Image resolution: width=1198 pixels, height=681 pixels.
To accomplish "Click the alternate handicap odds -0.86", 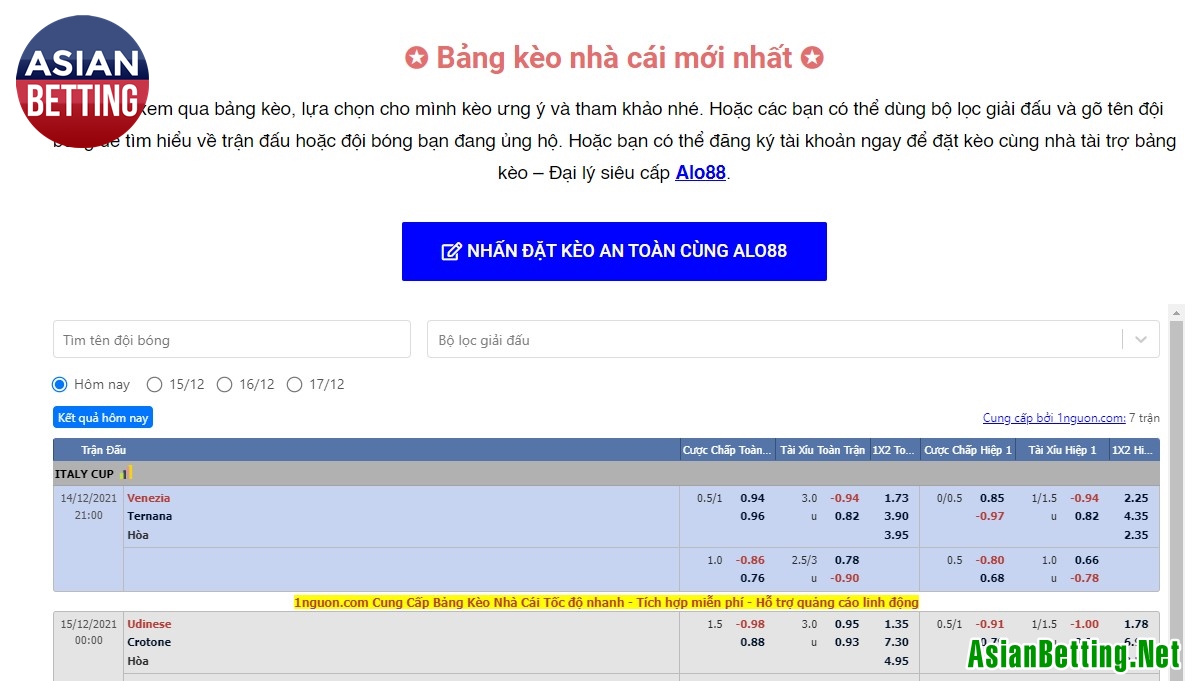I will click(x=750, y=560).
